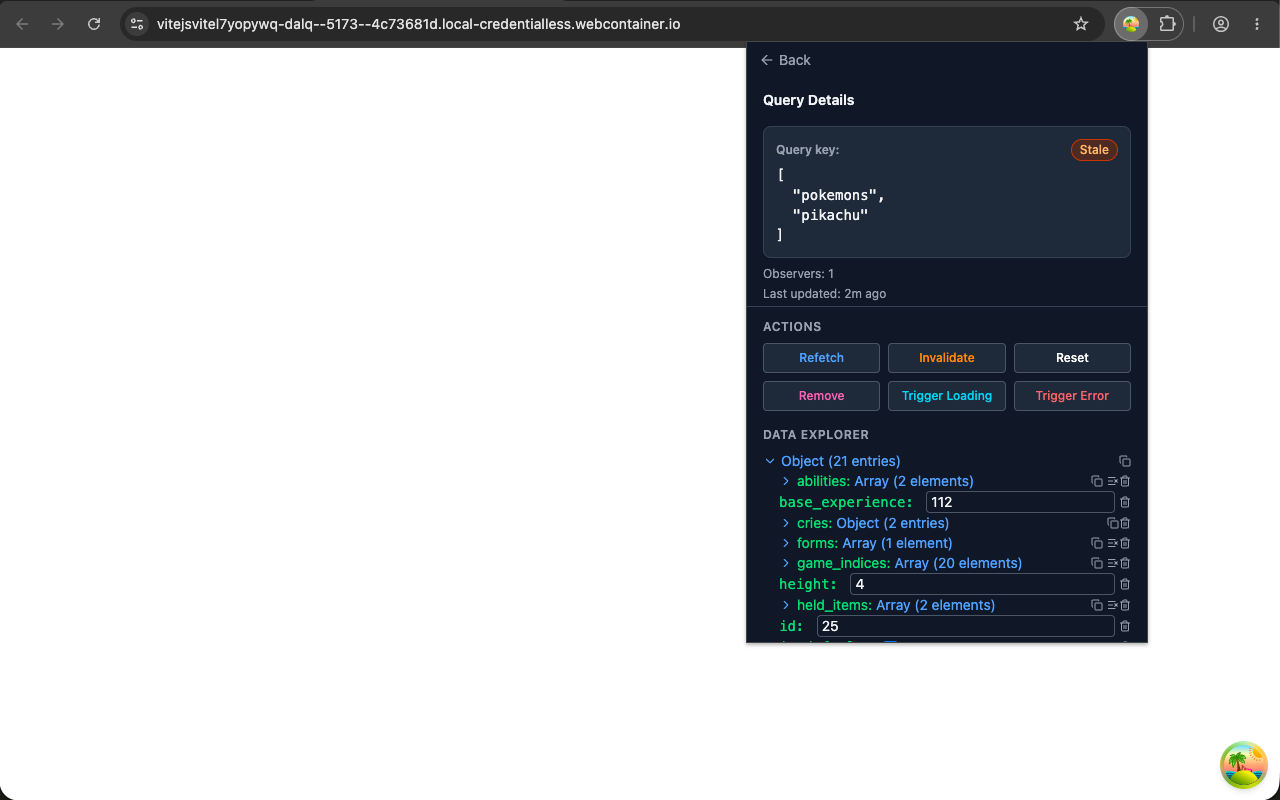Copy the game_indices array

coord(1097,563)
